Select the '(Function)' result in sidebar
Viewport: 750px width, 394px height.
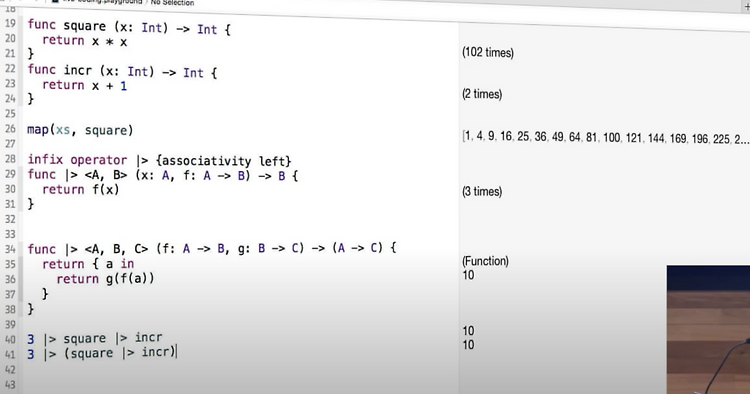(485, 261)
